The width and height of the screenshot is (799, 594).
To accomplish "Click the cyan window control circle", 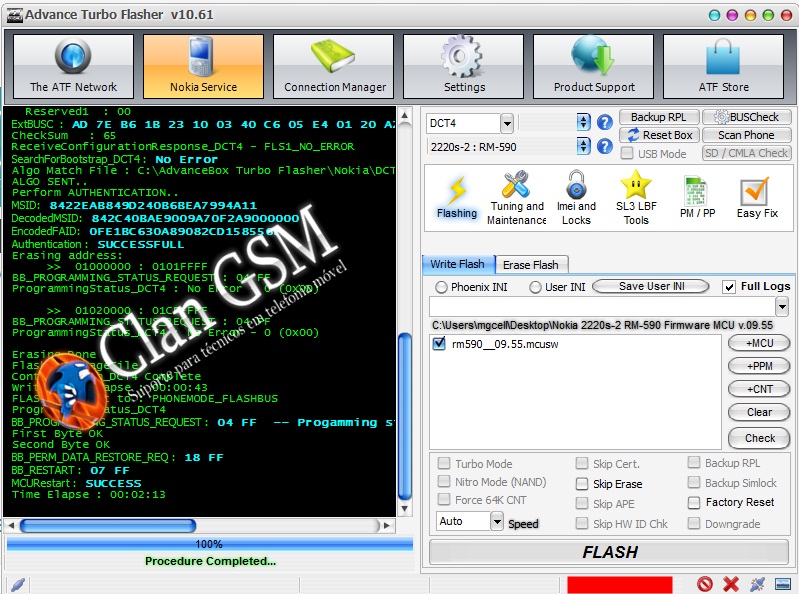I will pos(714,15).
